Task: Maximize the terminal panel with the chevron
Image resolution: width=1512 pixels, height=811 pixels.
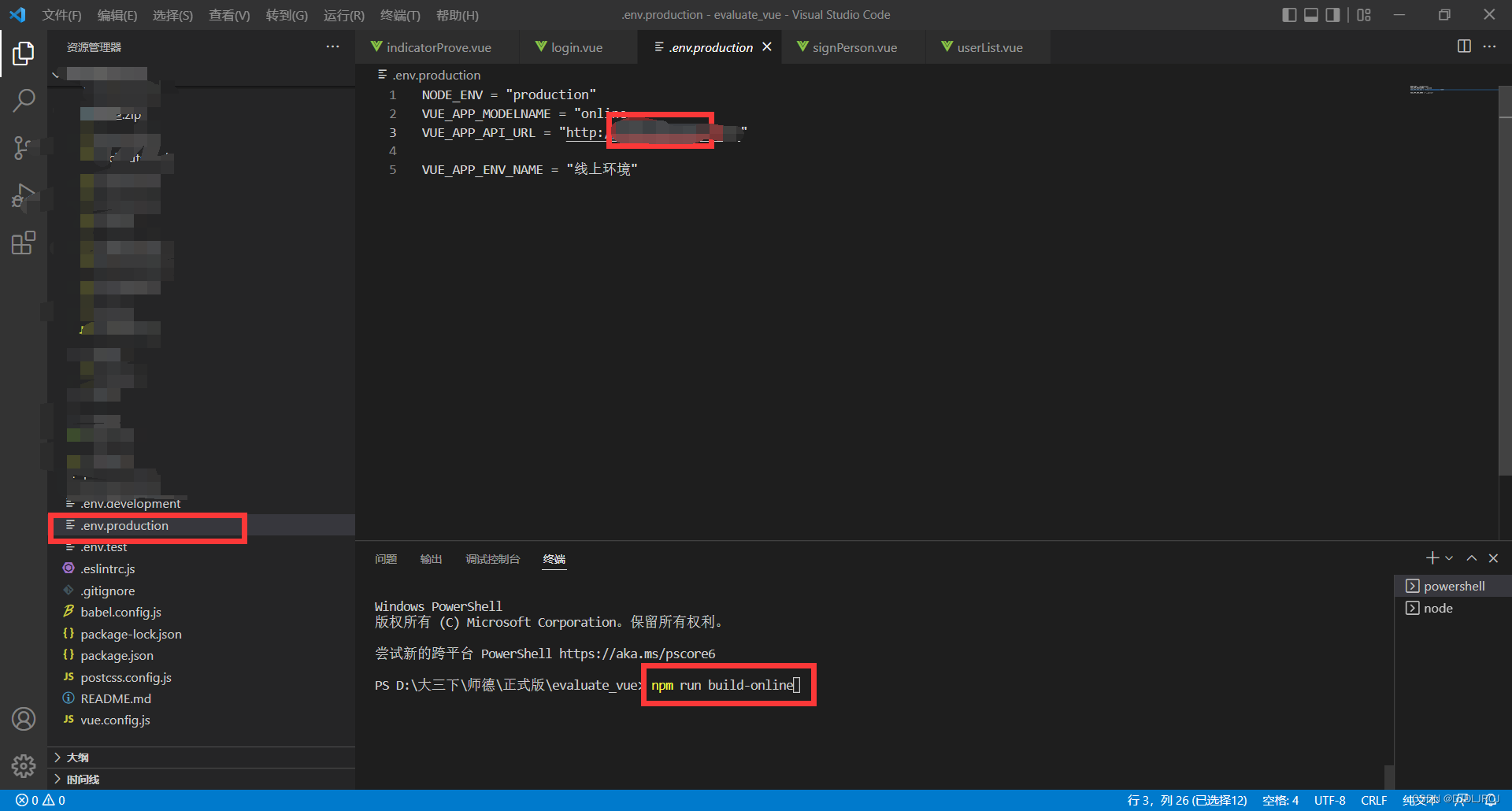Action: [1472, 558]
